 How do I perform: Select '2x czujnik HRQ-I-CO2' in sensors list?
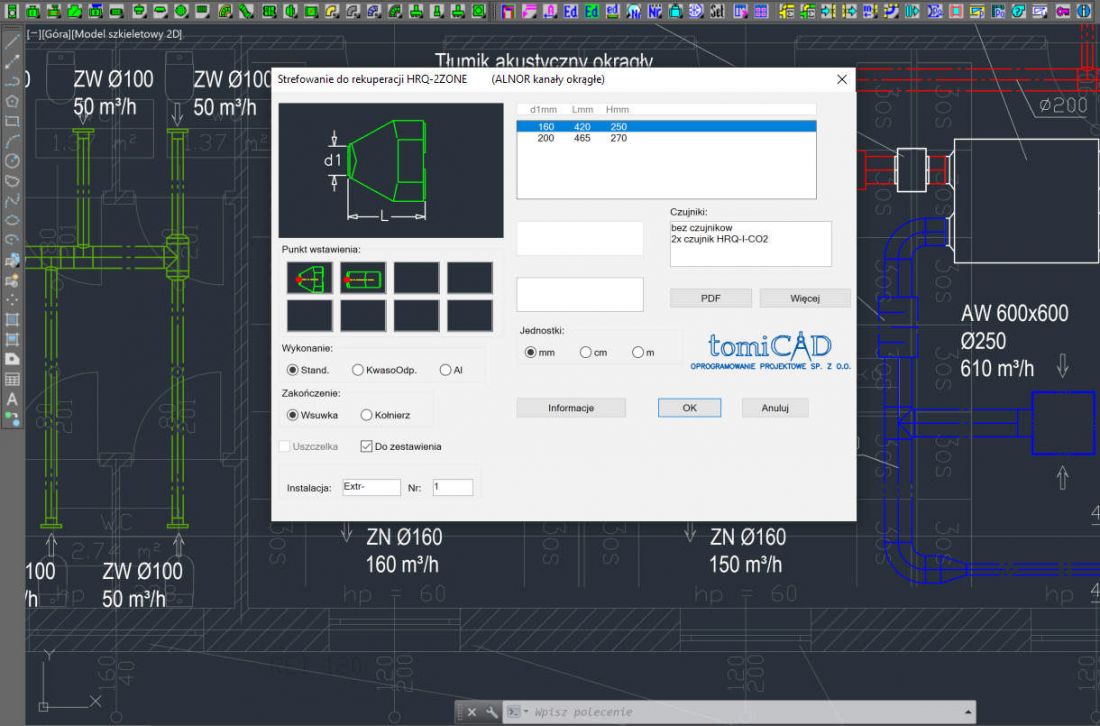click(x=720, y=239)
